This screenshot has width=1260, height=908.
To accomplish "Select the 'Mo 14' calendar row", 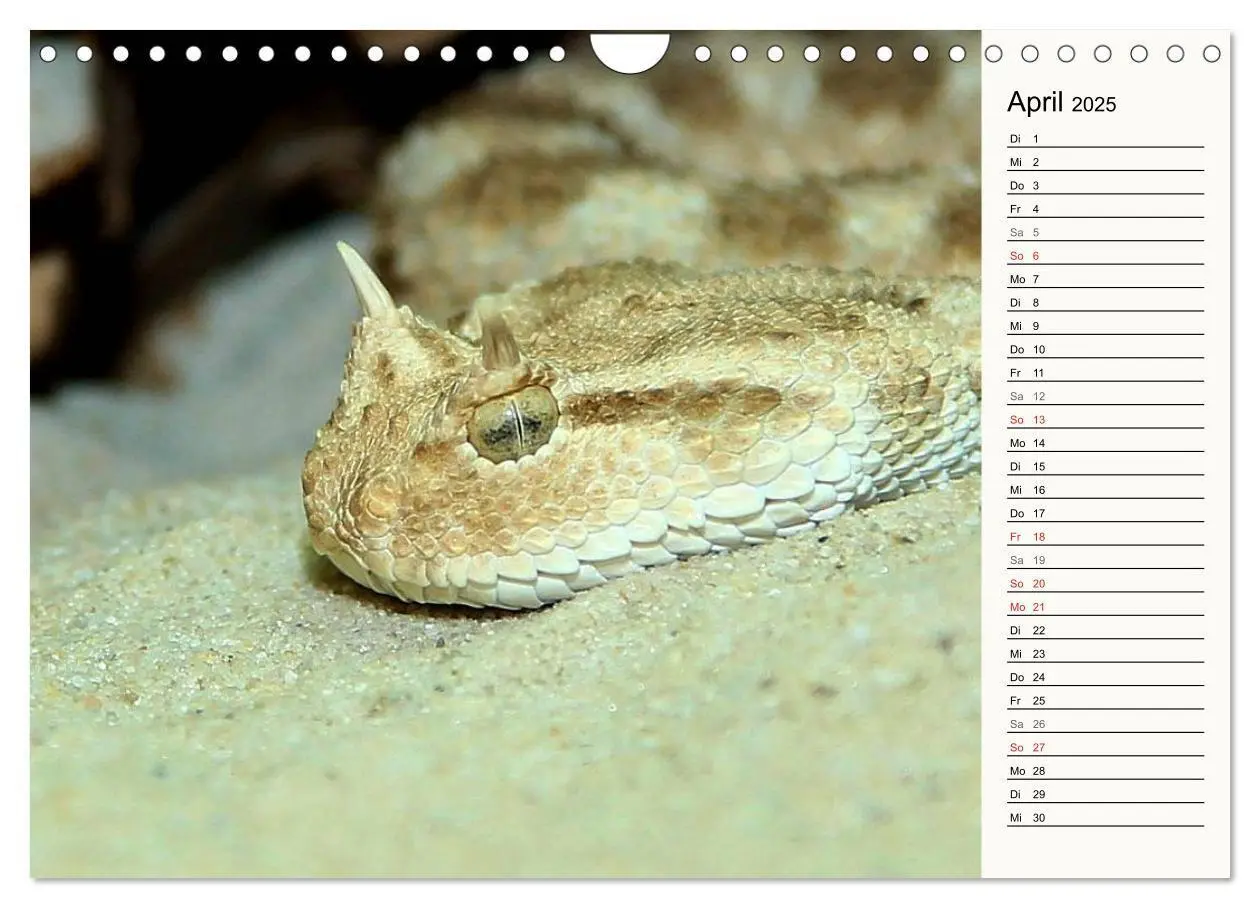I will [1105, 443].
